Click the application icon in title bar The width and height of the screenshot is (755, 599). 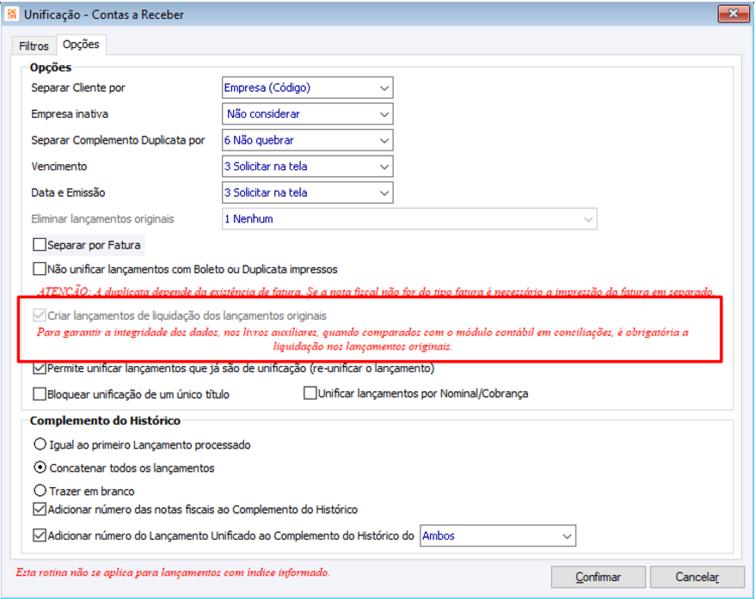(x=11, y=14)
